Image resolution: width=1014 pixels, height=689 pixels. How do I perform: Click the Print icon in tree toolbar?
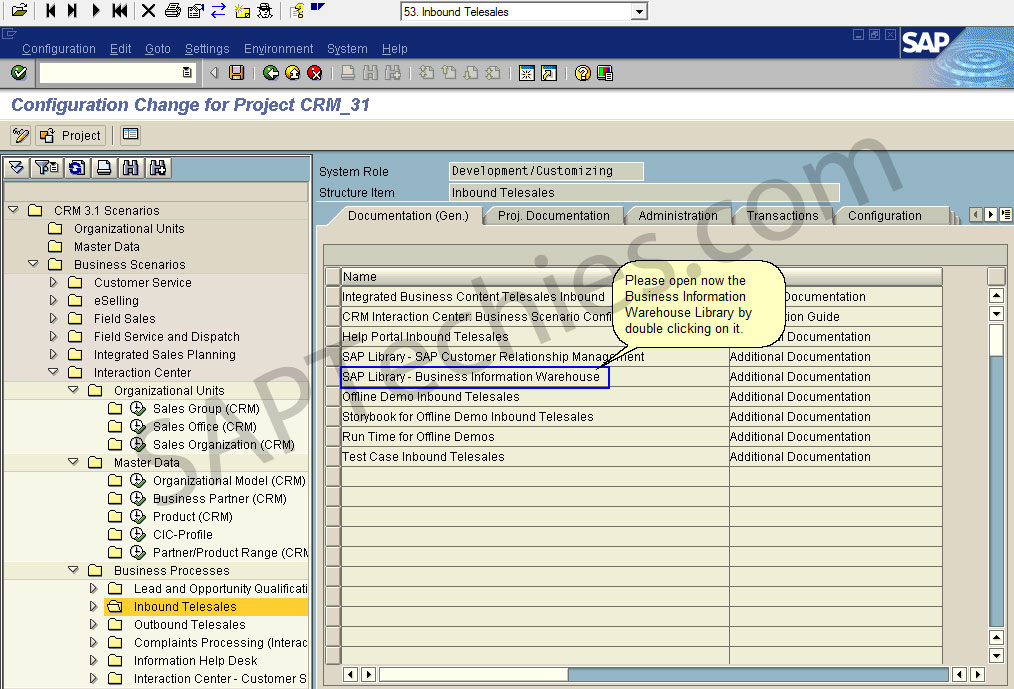pos(103,168)
